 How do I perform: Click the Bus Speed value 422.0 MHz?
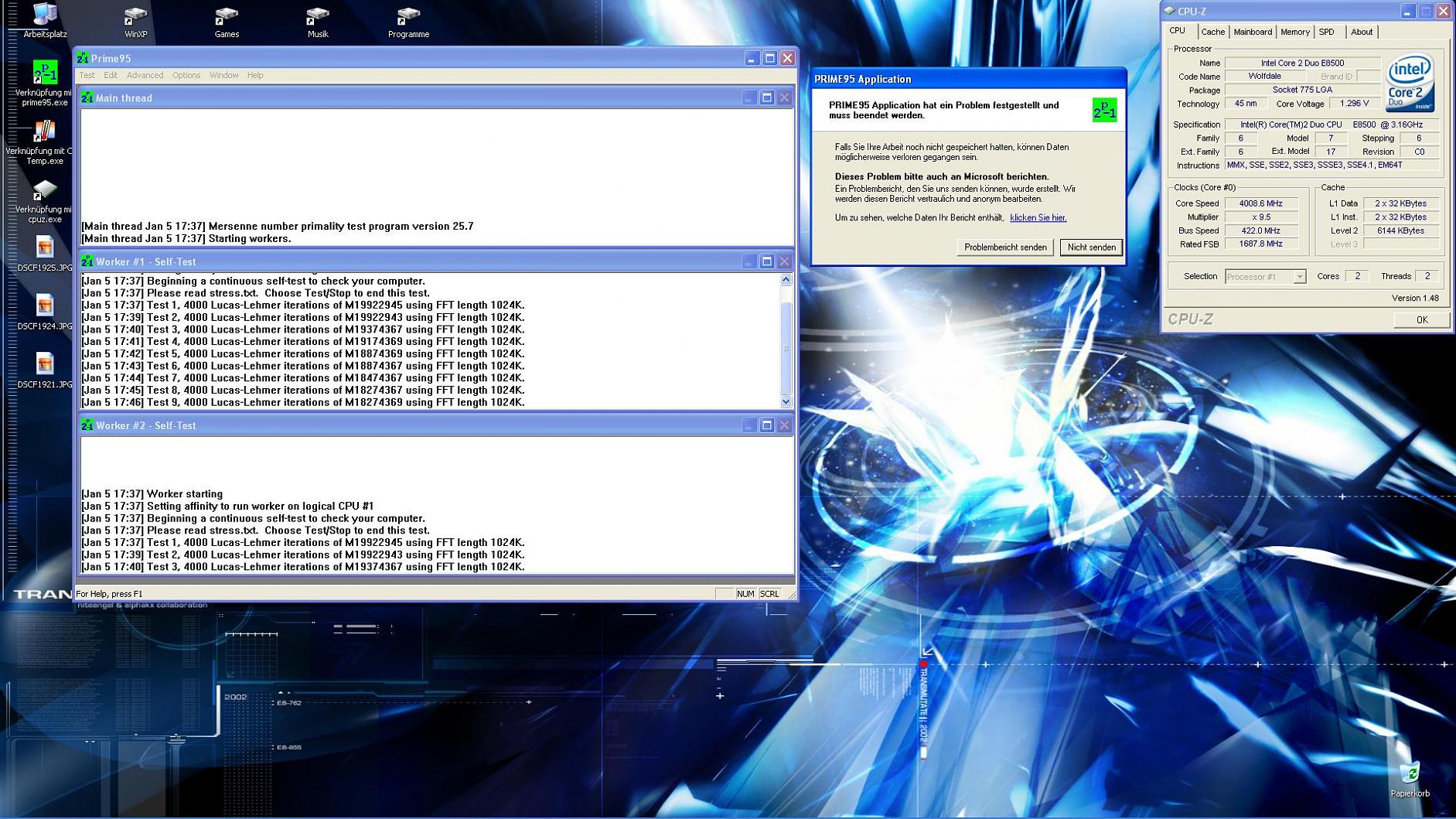click(x=1260, y=231)
